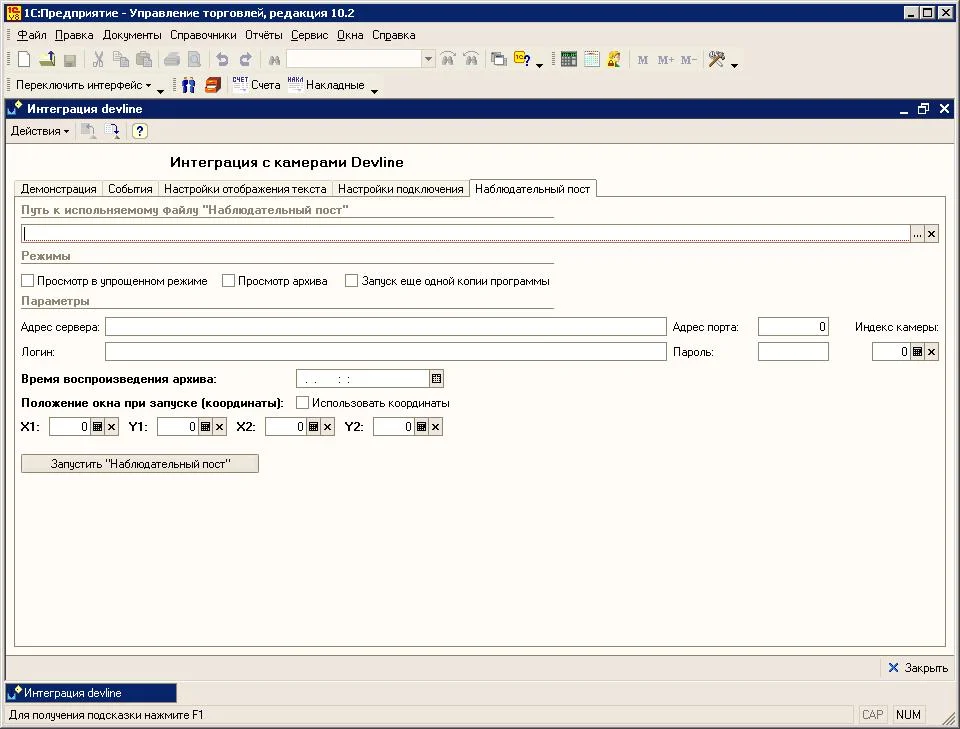Click Запустить "Наблюдательный пост" button
The width and height of the screenshot is (960, 729).
[140, 464]
